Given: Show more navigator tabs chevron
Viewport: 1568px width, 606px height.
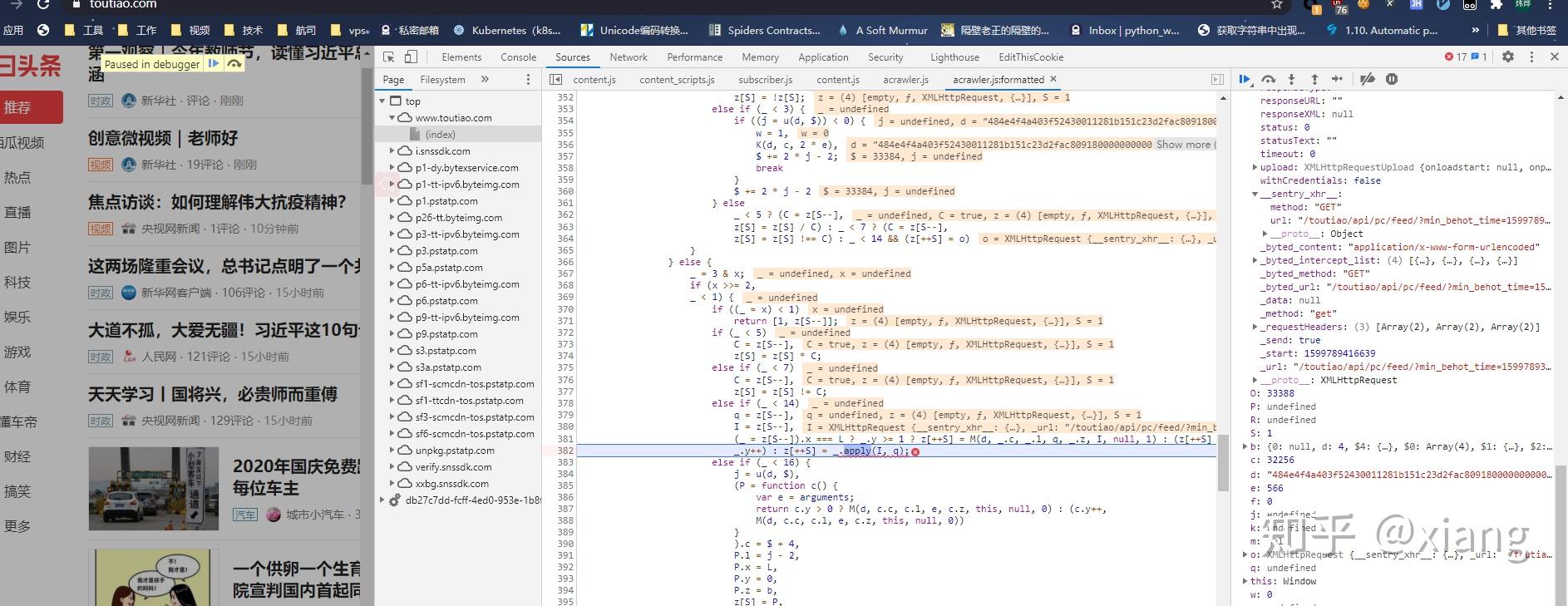Looking at the screenshot, I should click(485, 80).
